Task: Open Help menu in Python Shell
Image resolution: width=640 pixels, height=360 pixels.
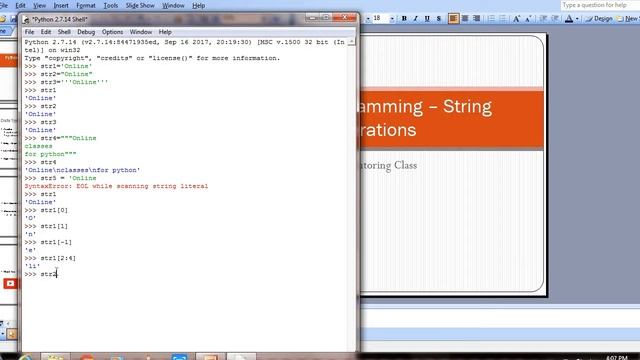Action: click(x=165, y=32)
